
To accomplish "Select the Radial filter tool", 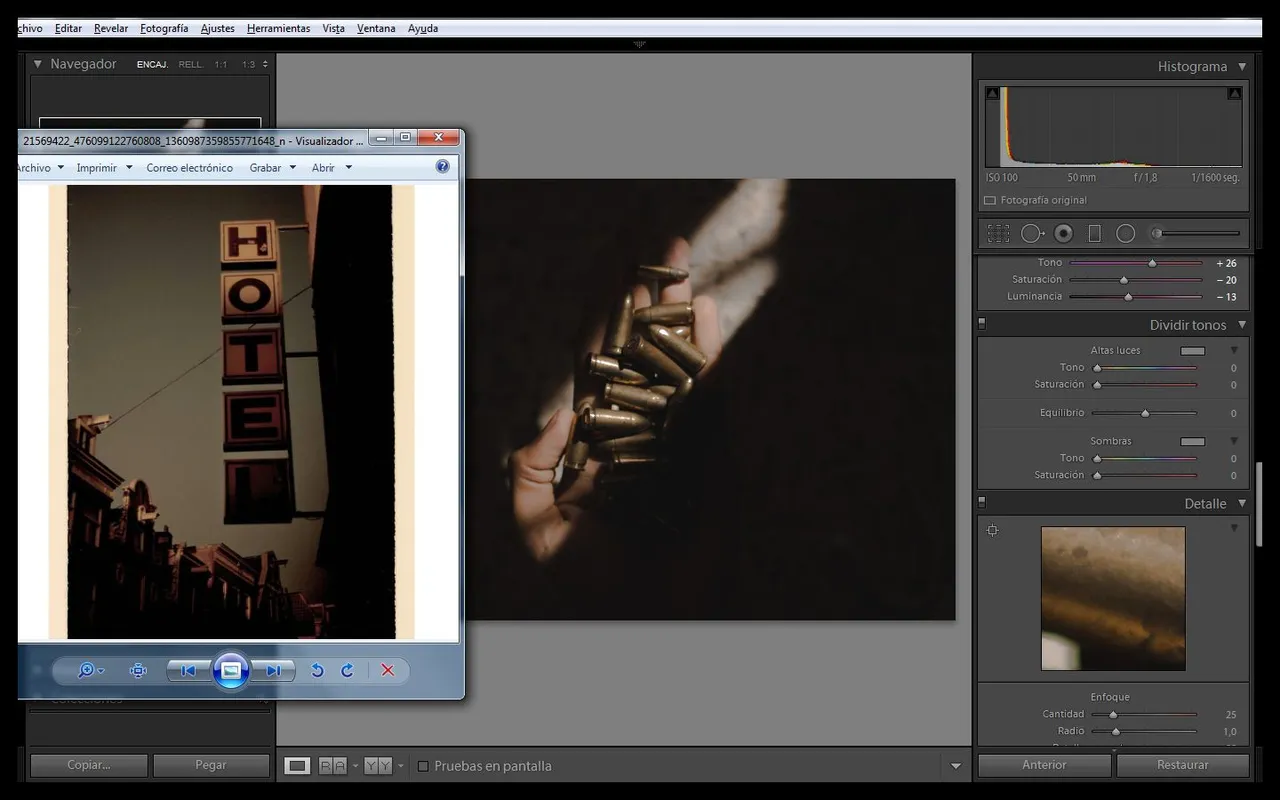I will (x=1126, y=233).
